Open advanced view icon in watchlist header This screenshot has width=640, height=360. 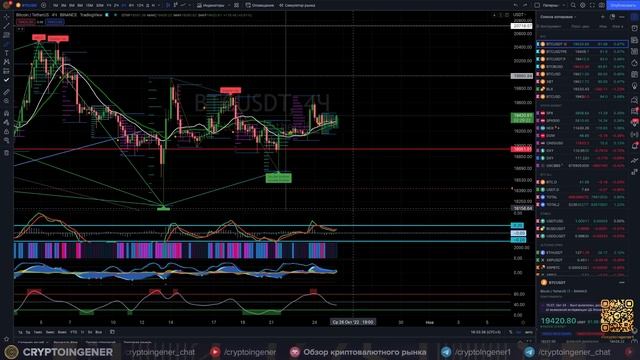[x=612, y=17]
